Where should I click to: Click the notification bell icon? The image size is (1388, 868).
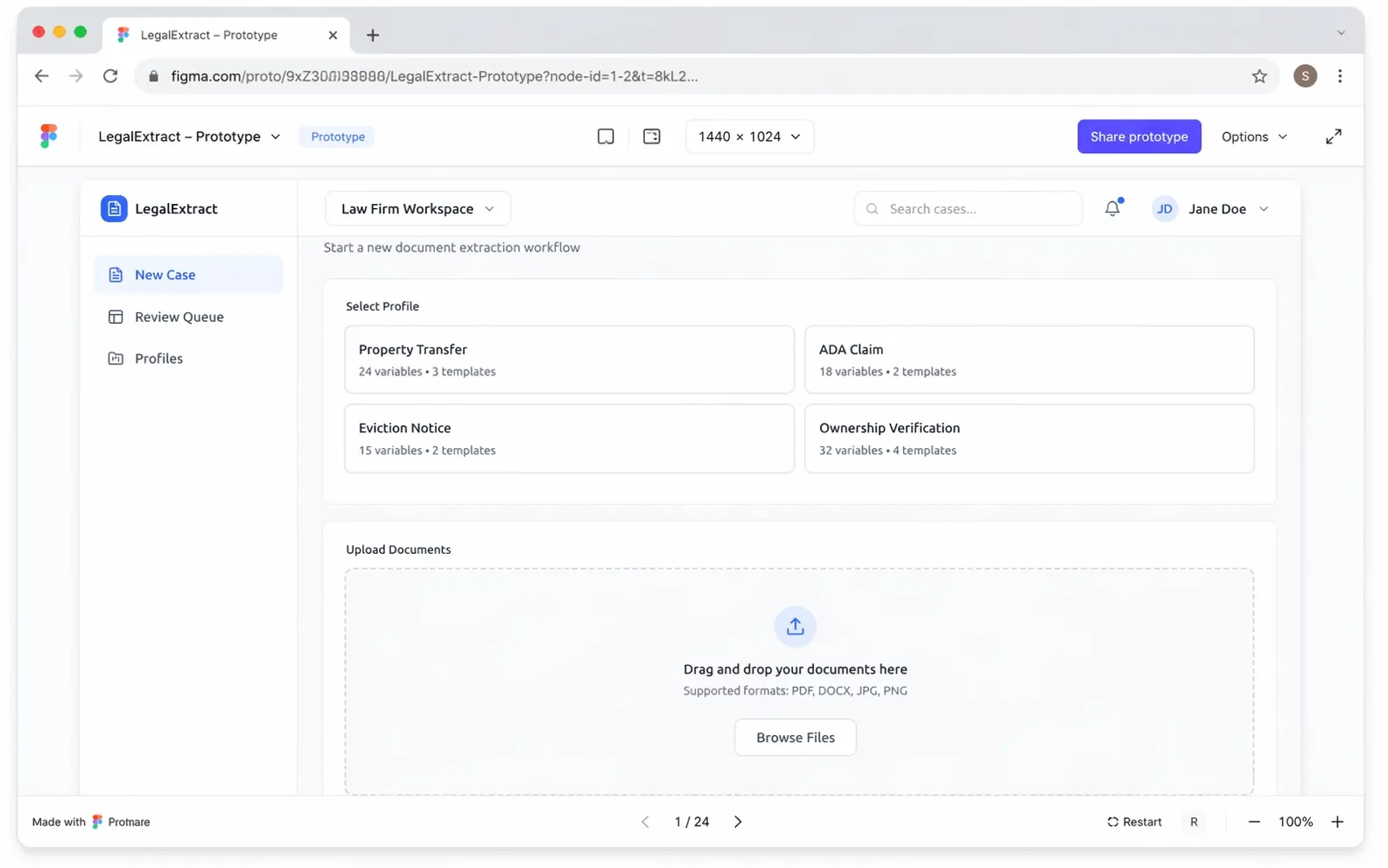1112,208
